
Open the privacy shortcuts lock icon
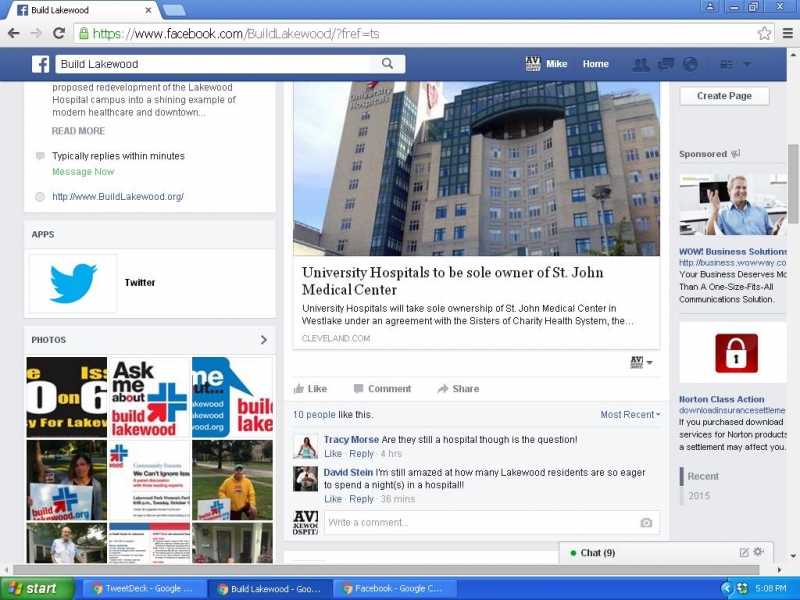726,64
